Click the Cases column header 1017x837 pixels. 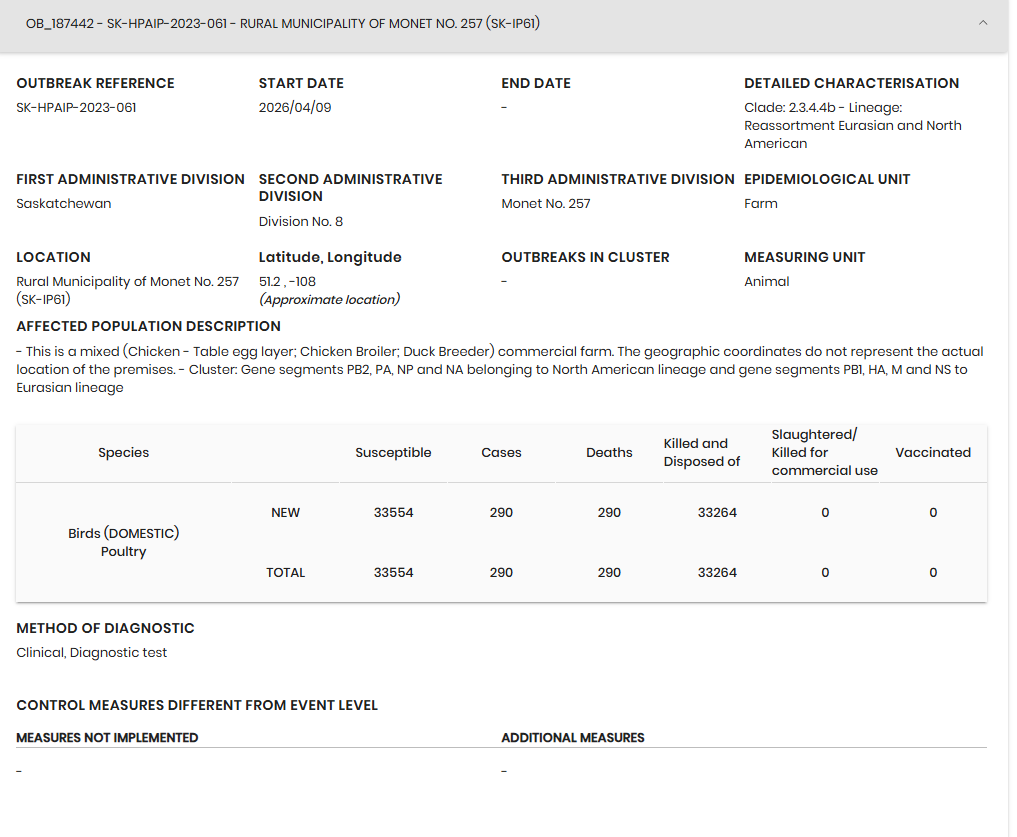click(501, 453)
